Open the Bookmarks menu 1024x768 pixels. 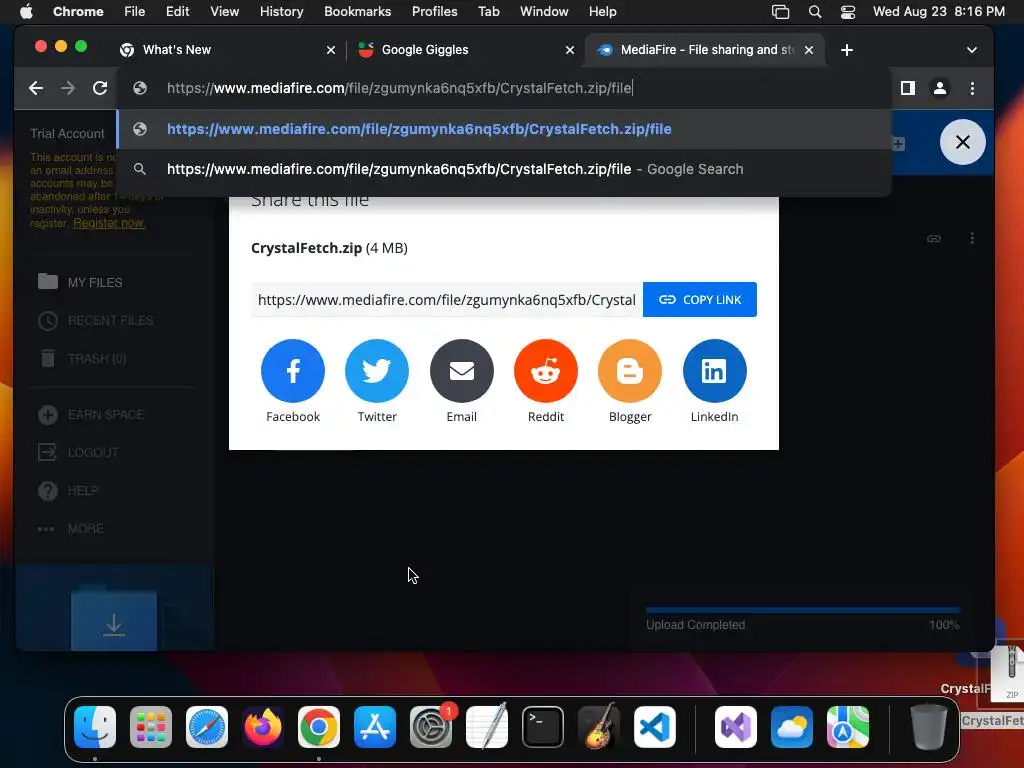[357, 12]
